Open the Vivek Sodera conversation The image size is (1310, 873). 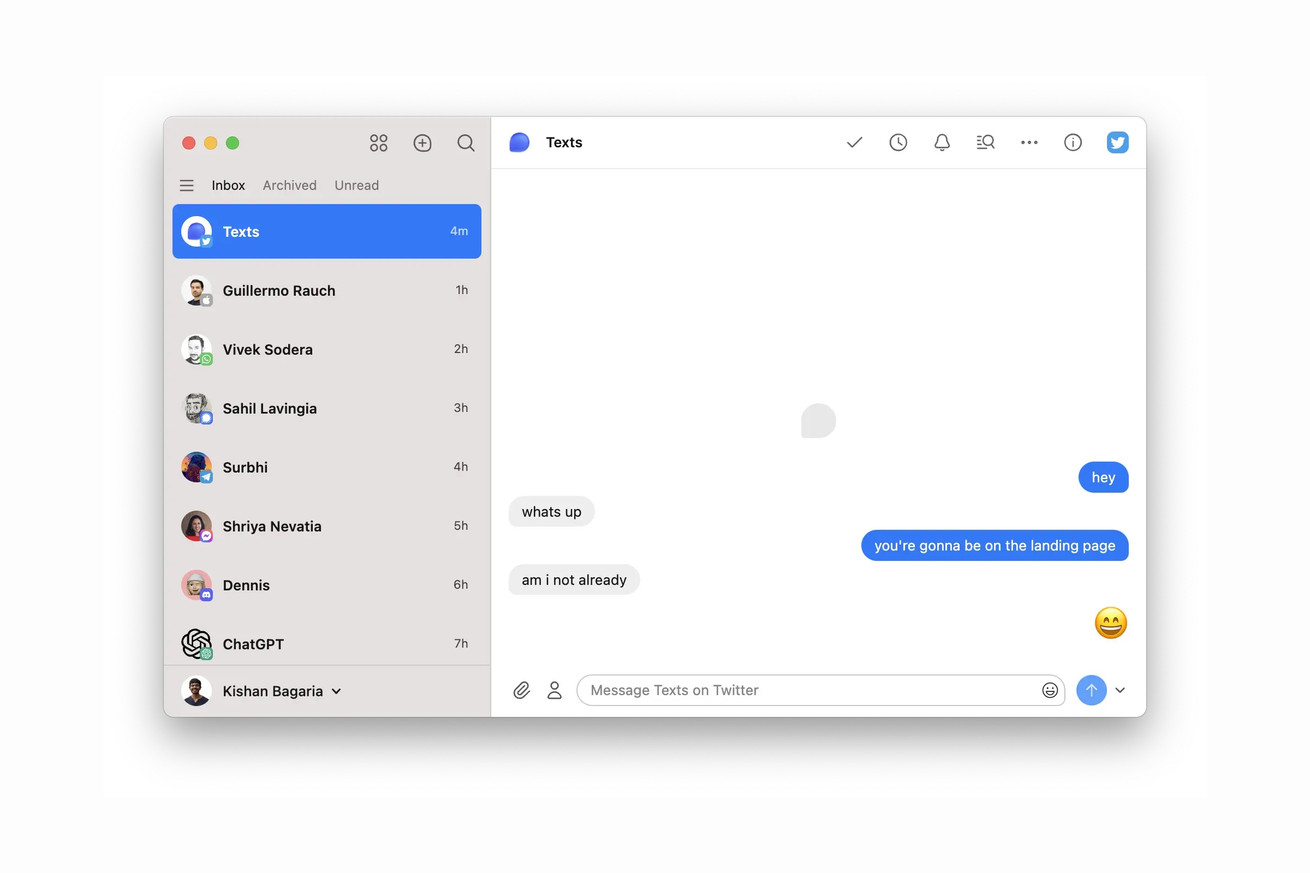click(327, 349)
